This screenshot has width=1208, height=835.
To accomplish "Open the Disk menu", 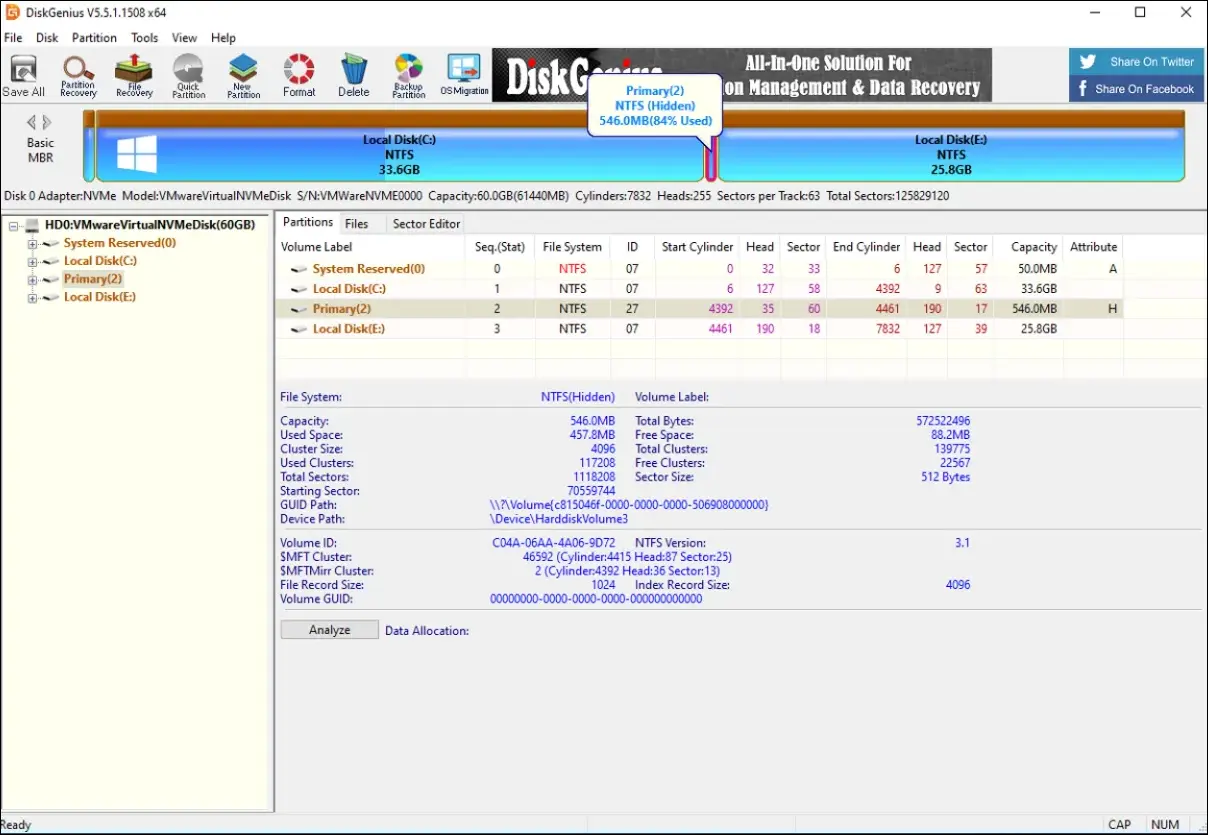I will point(47,38).
